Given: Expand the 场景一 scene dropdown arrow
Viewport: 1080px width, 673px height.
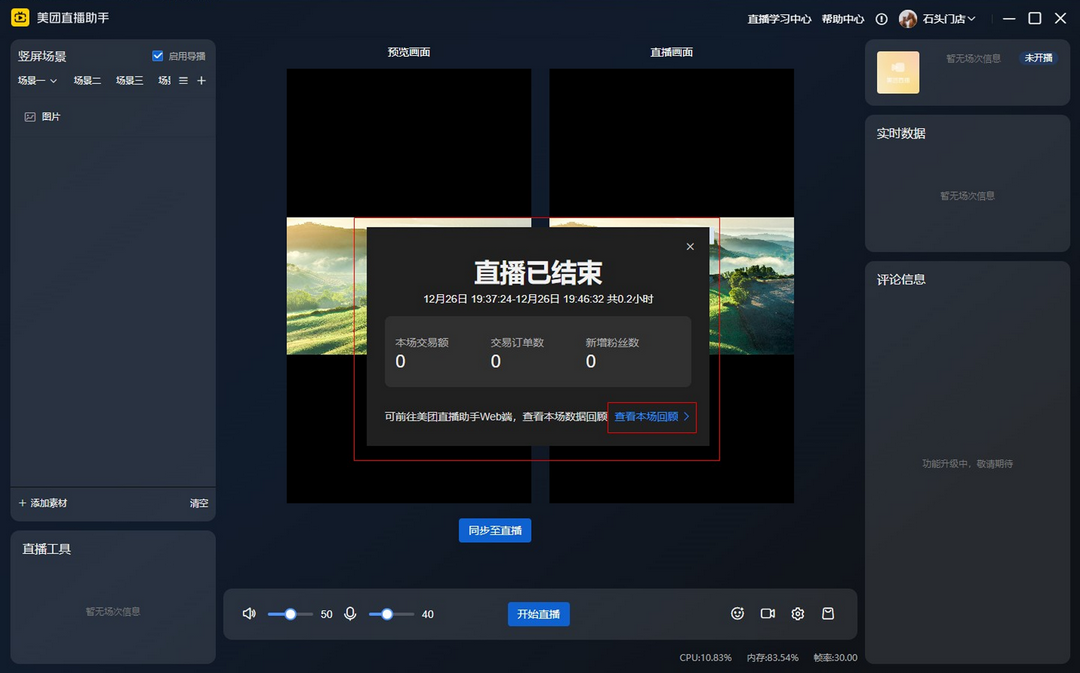Looking at the screenshot, I should coord(55,80).
